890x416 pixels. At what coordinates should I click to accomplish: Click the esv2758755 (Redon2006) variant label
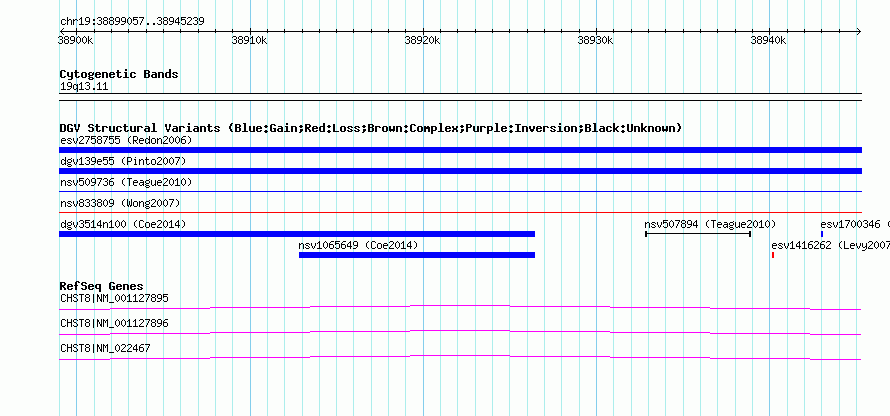(x=126, y=140)
